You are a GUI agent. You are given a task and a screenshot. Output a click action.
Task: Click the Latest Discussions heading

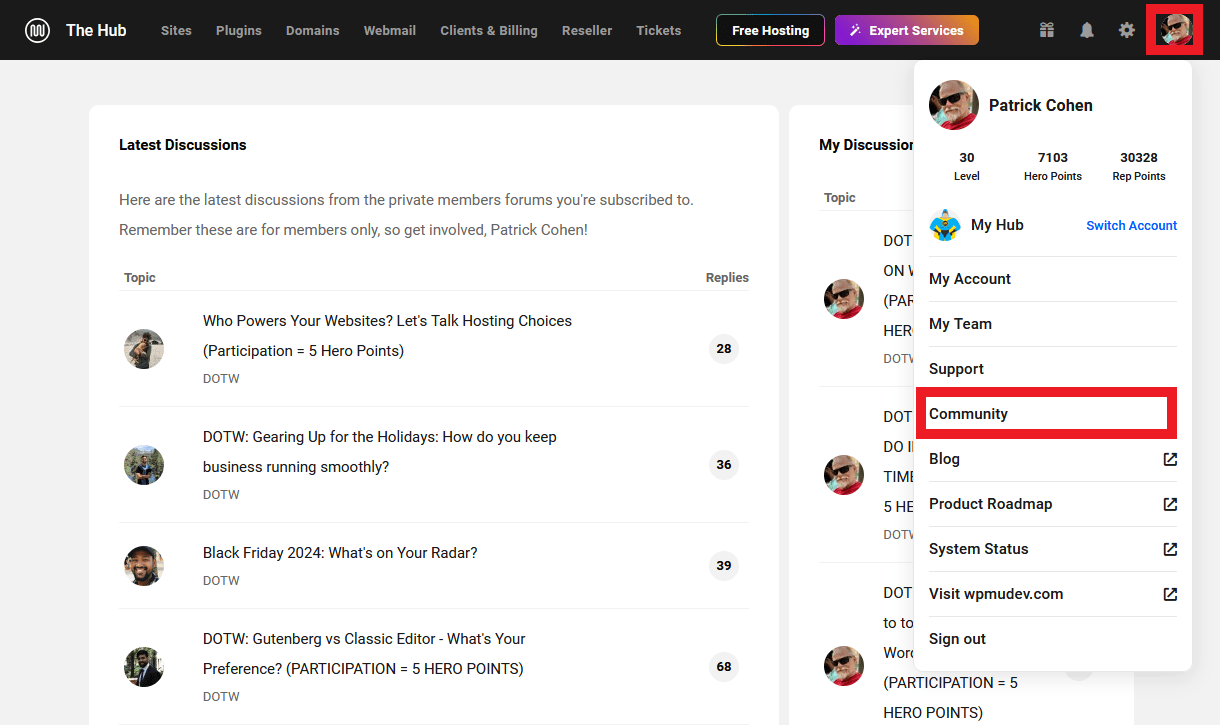pyautogui.click(x=183, y=145)
